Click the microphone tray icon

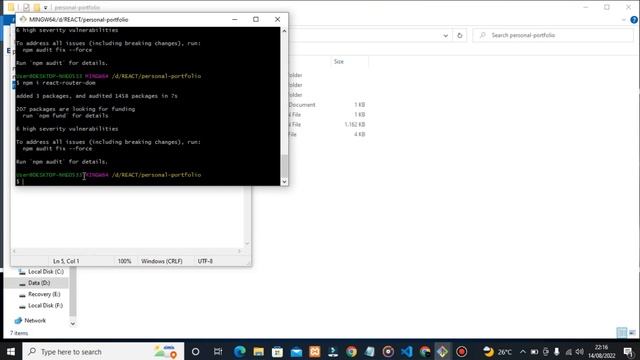click(x=557, y=351)
